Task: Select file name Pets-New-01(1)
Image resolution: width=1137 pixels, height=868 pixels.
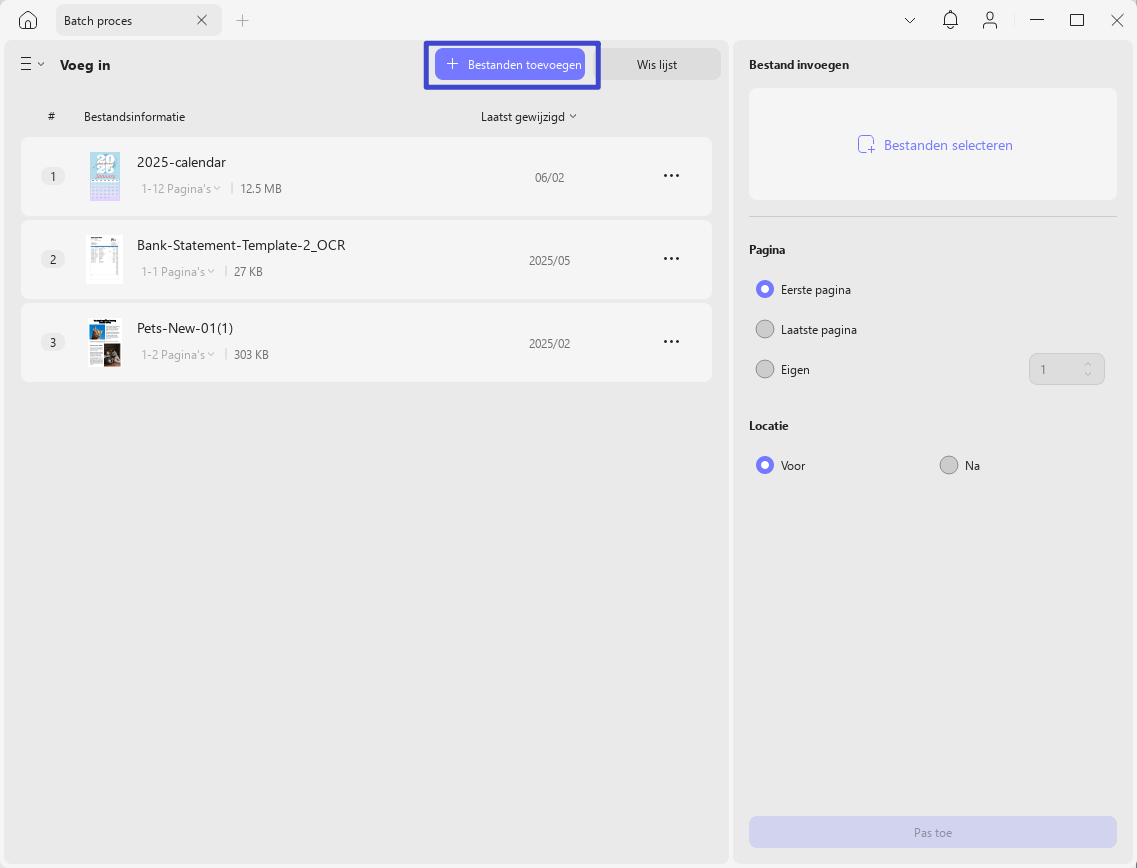Action: click(x=185, y=328)
